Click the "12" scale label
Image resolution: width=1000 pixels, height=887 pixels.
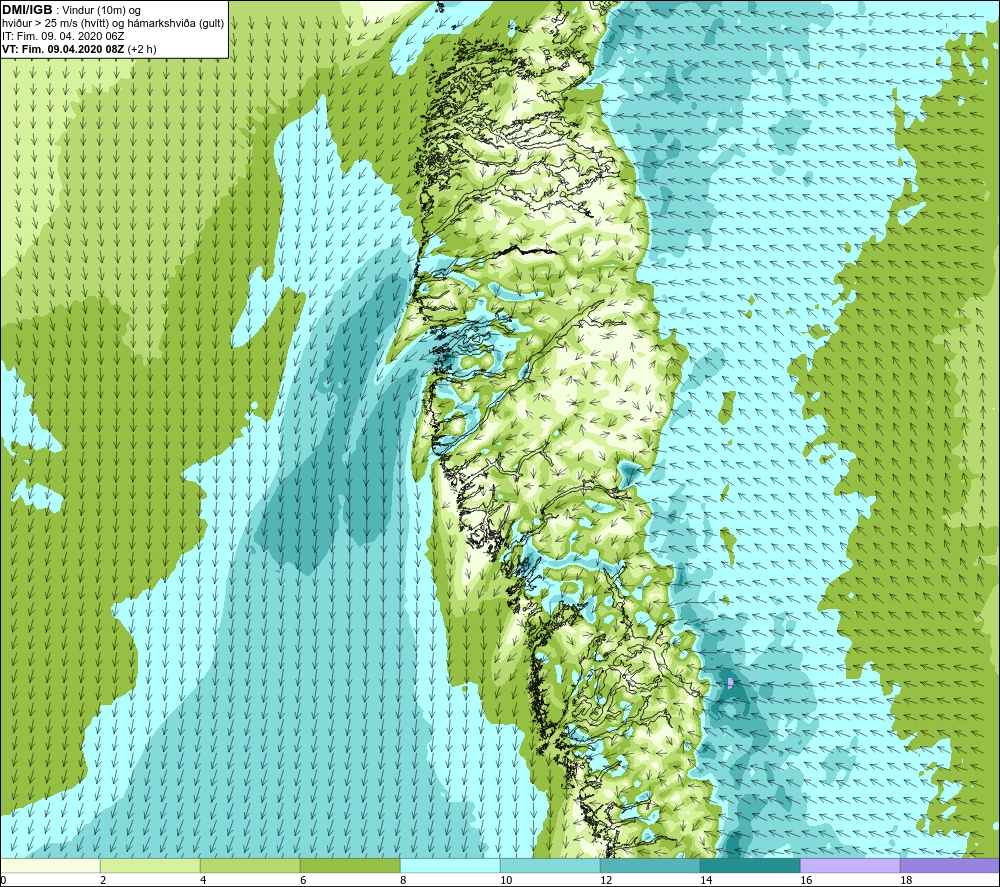tap(606, 881)
